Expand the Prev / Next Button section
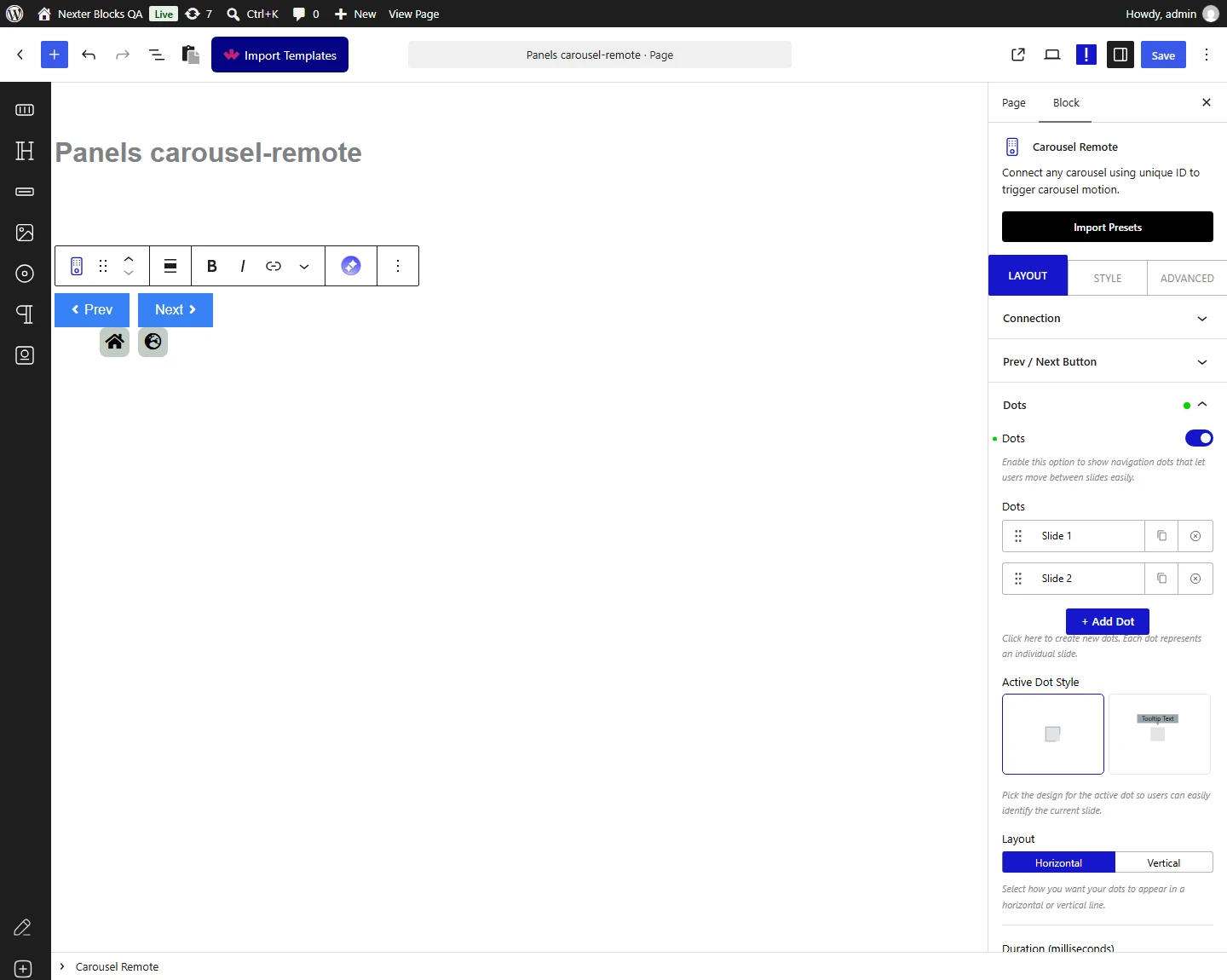Image resolution: width=1227 pixels, height=980 pixels. click(x=1108, y=362)
